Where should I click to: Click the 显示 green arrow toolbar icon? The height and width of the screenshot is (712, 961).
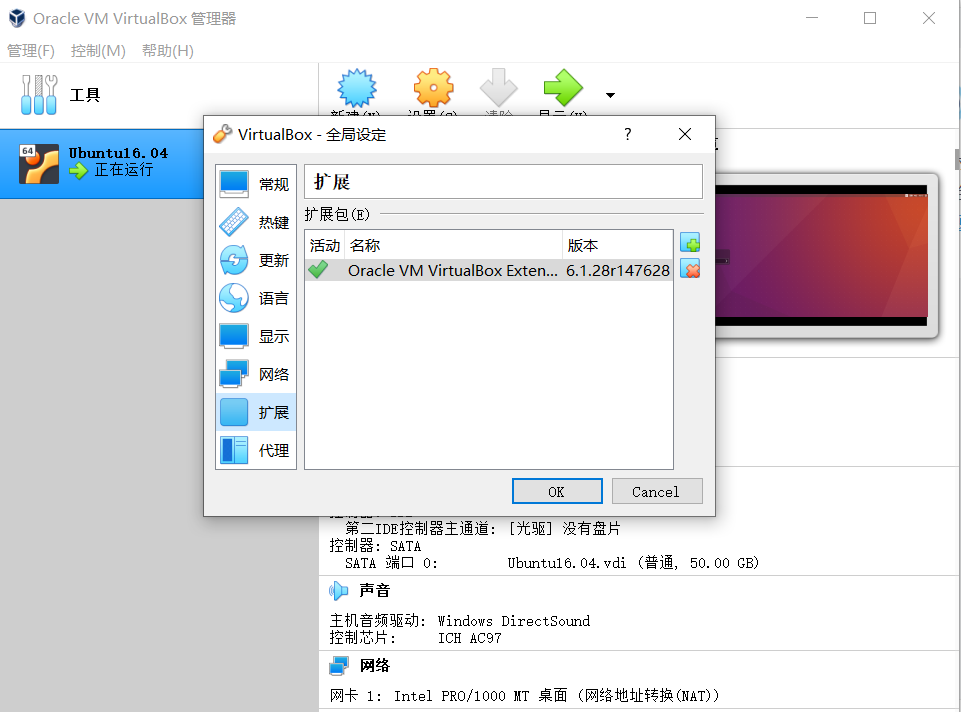point(563,88)
